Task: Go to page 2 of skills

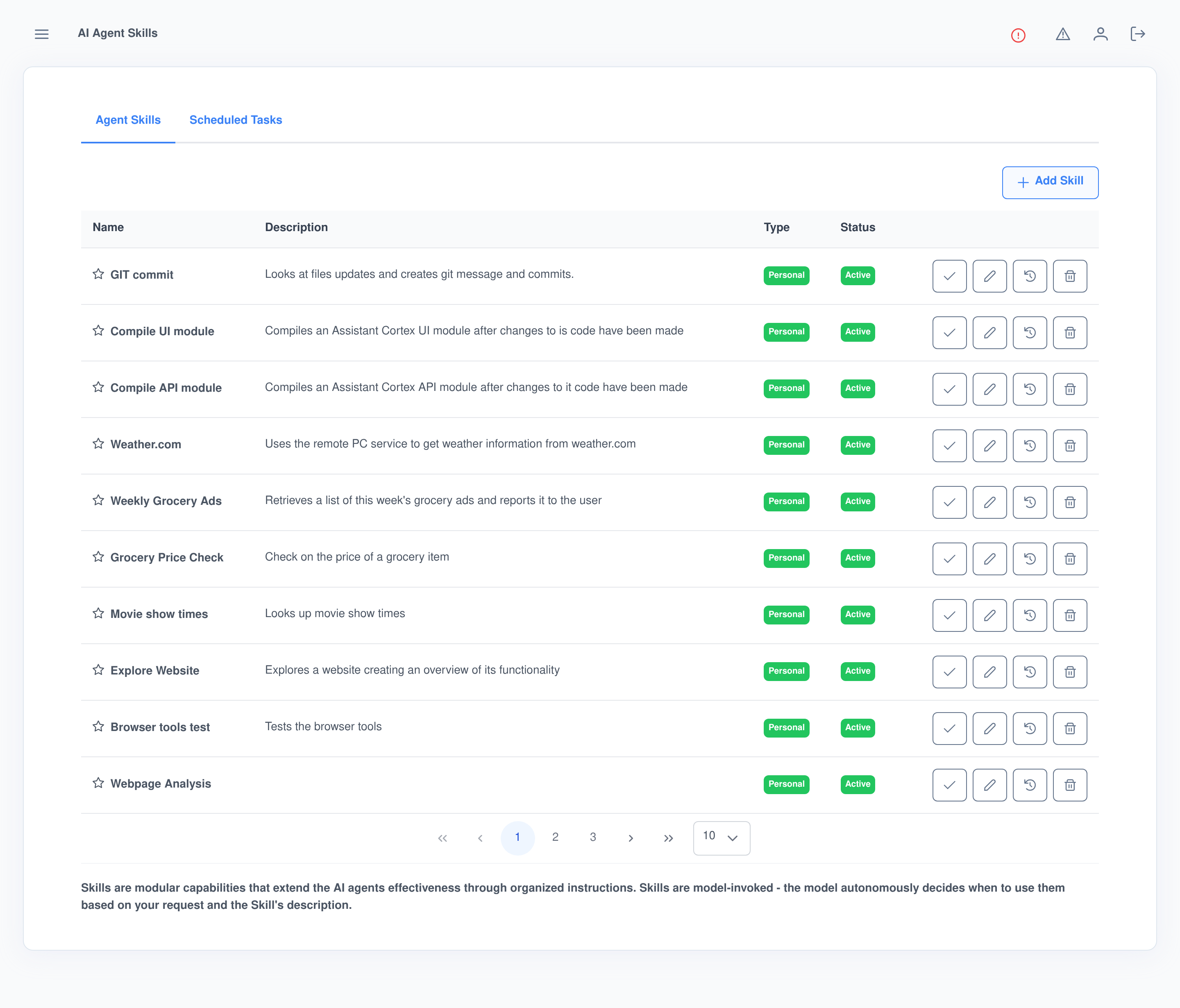Action: (x=555, y=838)
